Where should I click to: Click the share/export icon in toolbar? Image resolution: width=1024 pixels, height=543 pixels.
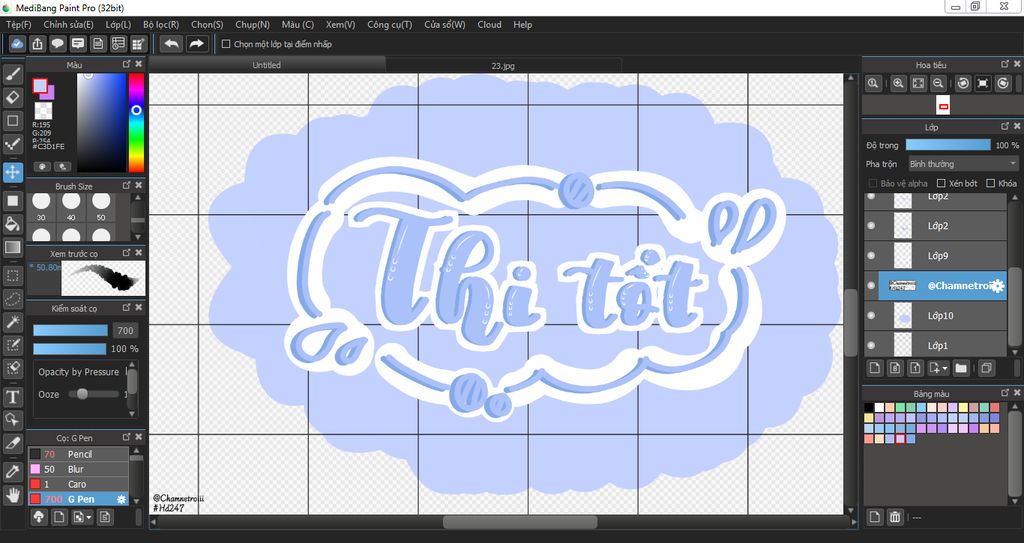click(37, 44)
